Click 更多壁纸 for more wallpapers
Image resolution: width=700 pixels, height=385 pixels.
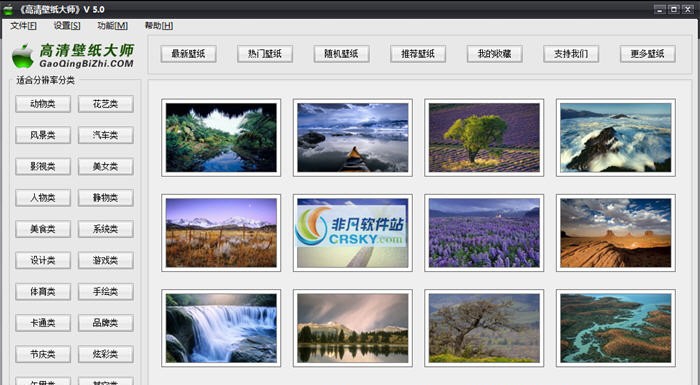[648, 54]
